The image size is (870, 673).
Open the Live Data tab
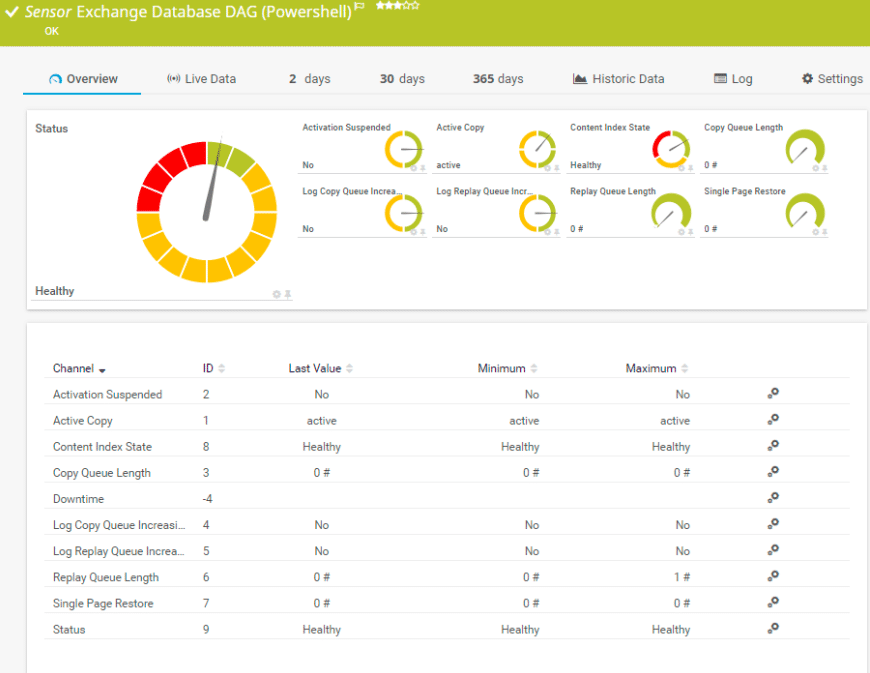201,79
